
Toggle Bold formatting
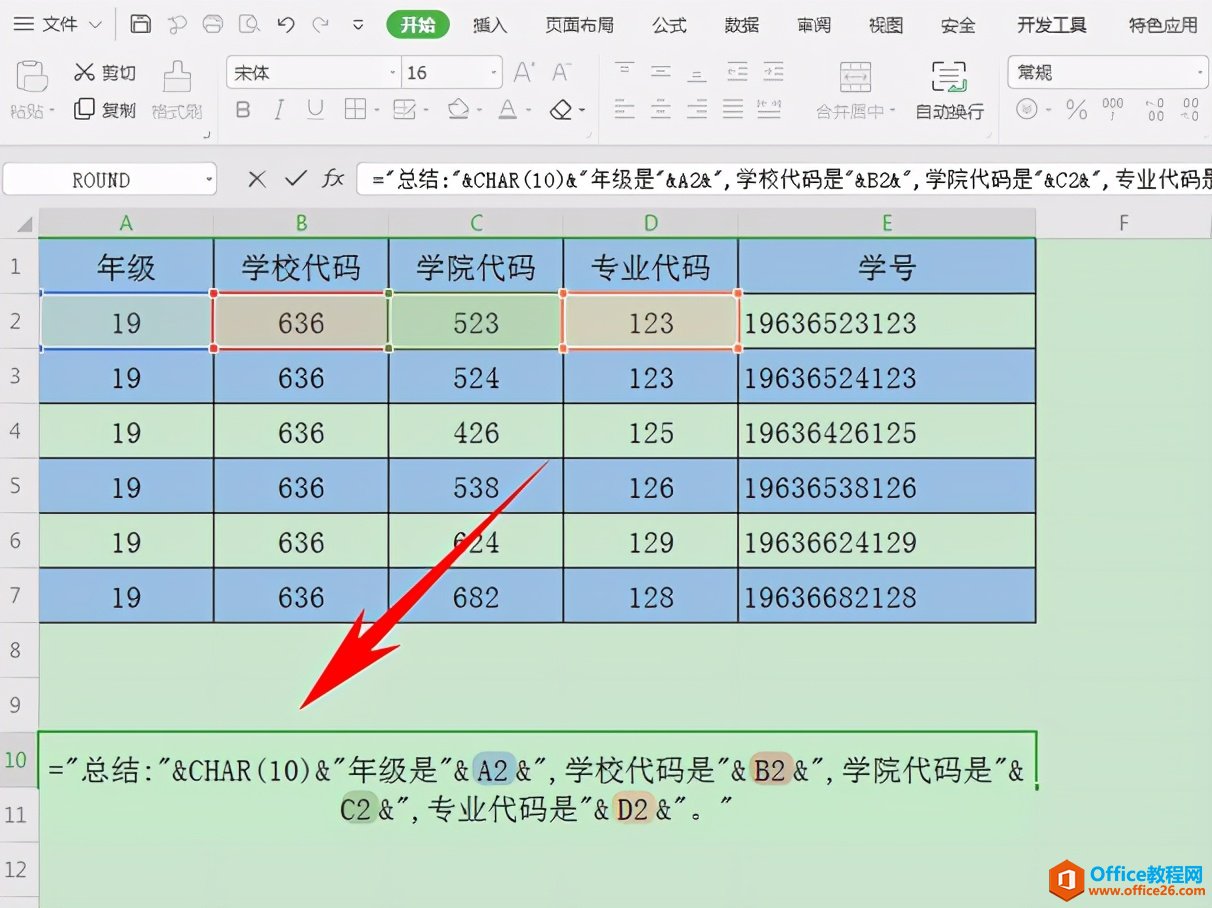coord(243,110)
